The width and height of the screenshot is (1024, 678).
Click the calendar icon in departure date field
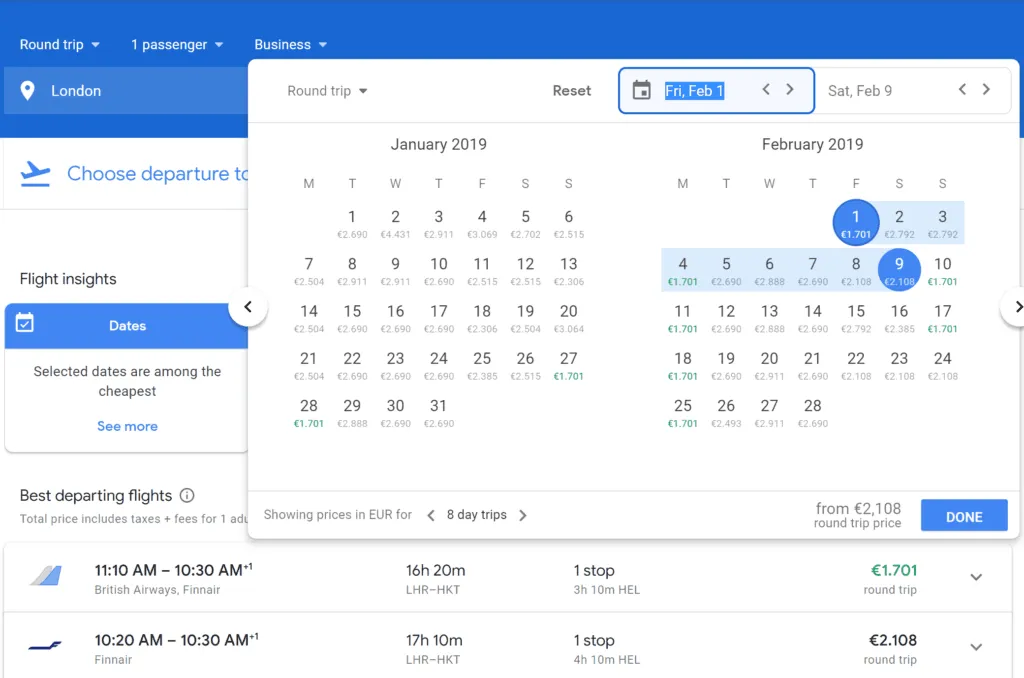coord(642,90)
